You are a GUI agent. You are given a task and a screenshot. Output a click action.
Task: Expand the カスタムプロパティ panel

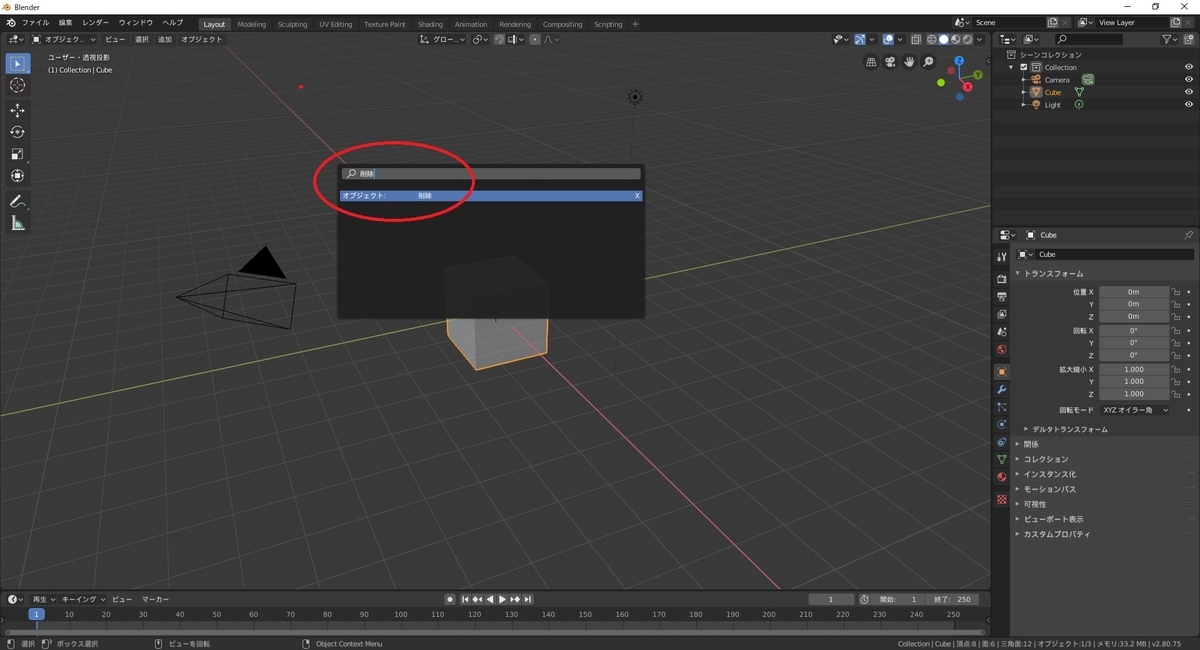(x=1056, y=534)
